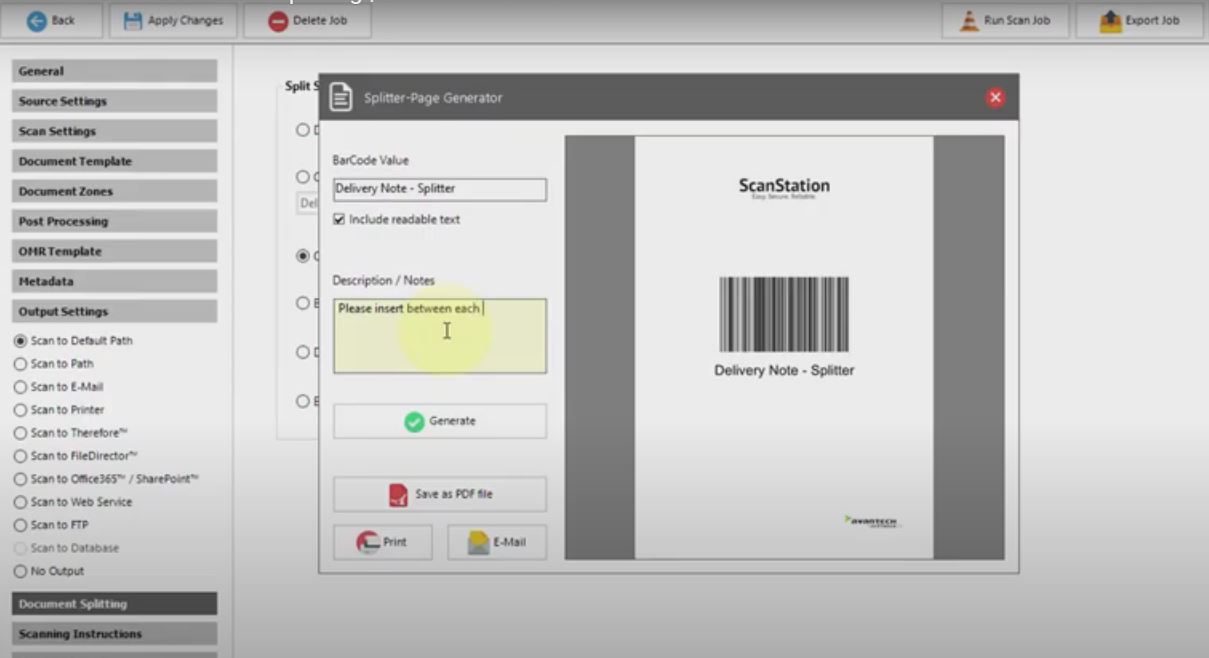Click the green checkmark icon on Generate
The width and height of the screenshot is (1209, 658).
(x=415, y=422)
